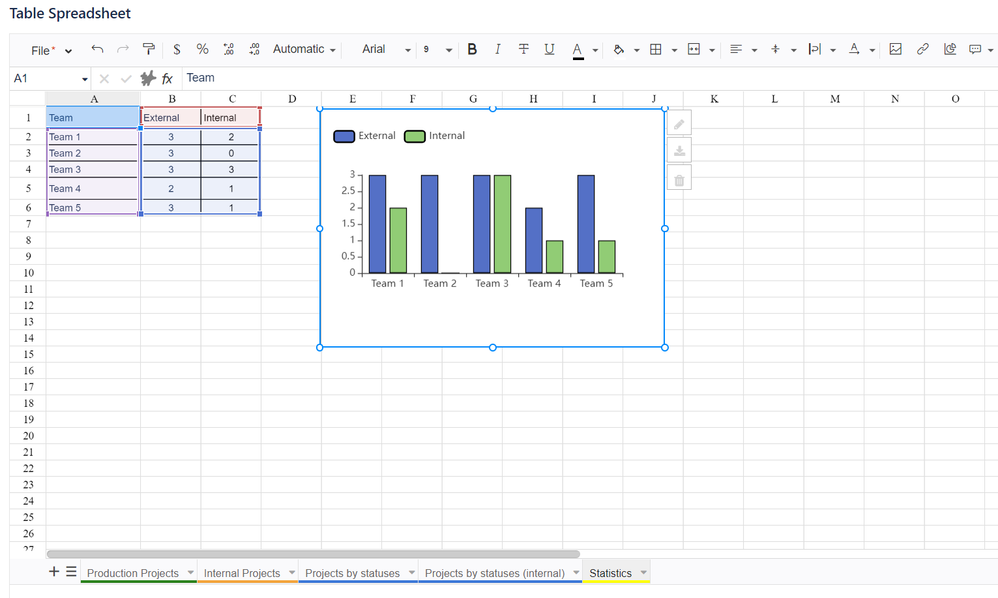Click the formula bar cancel icon
This screenshot has width=998, height=598.
pyautogui.click(x=104, y=78)
